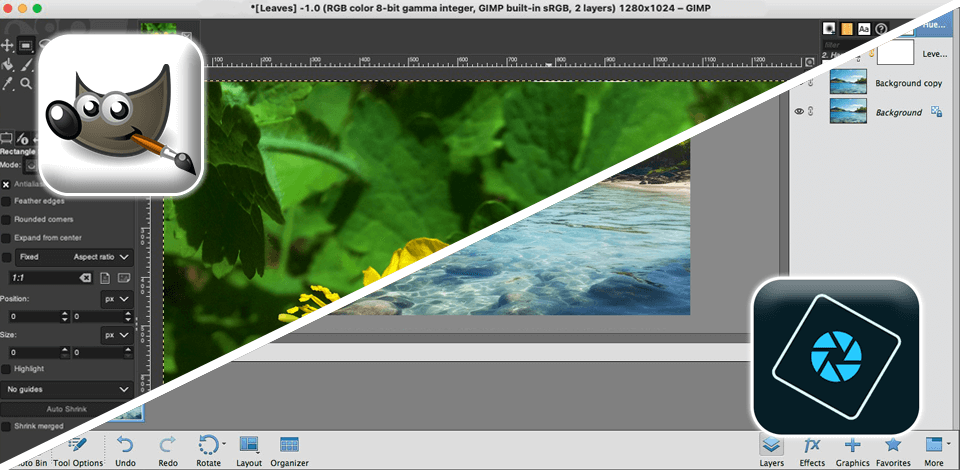Click the Size height value stepper
960x470 pixels.
coord(128,353)
